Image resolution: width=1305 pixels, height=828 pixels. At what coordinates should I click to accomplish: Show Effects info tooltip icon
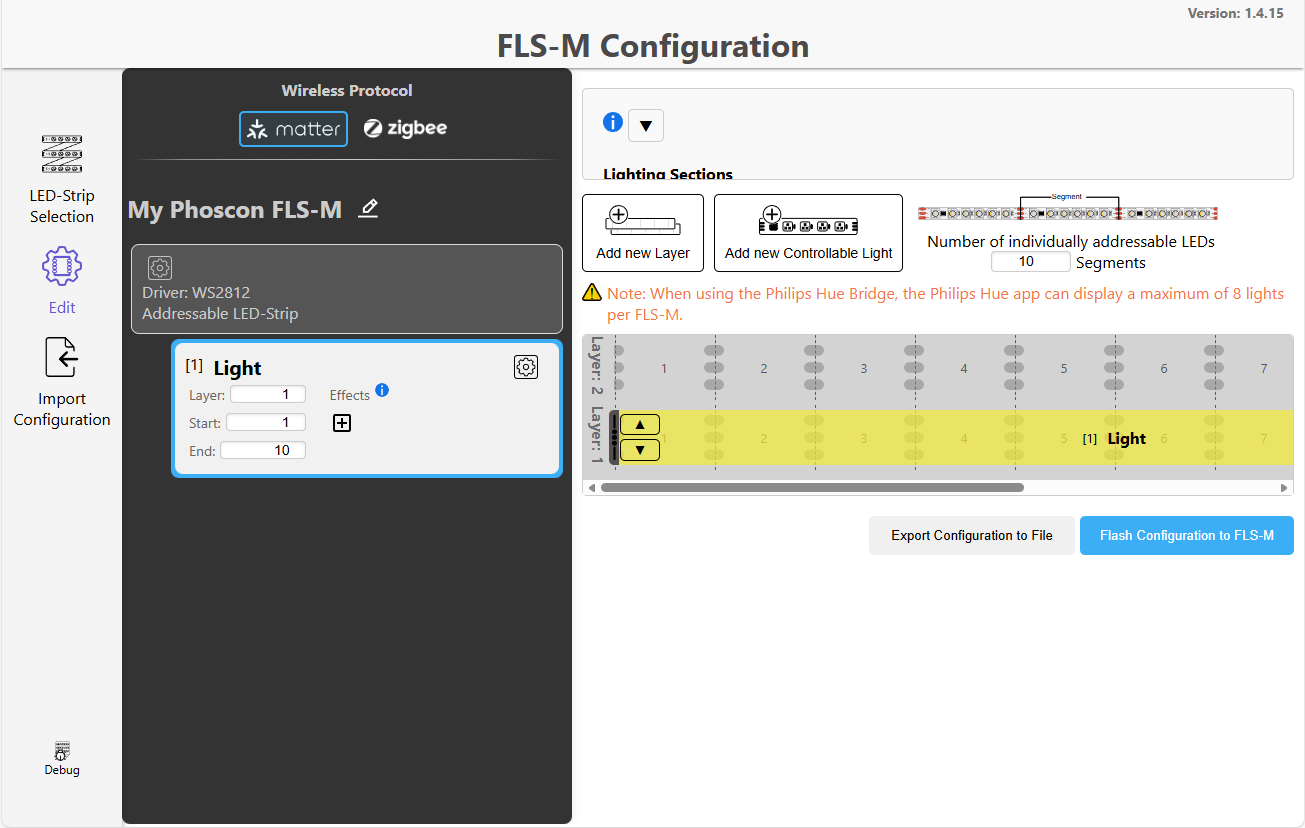coord(382,390)
